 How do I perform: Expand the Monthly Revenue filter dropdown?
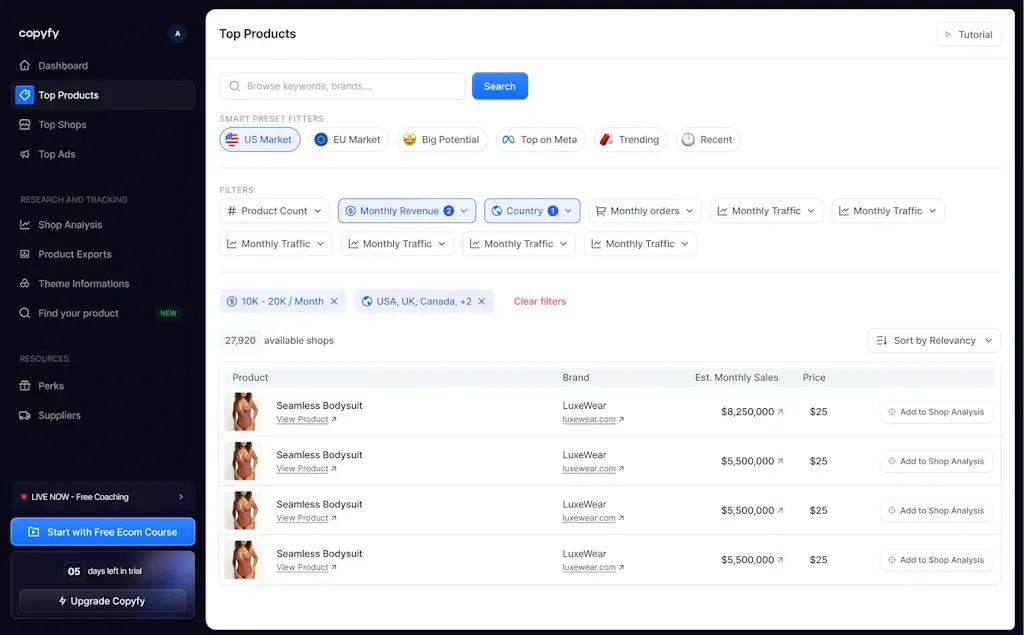click(x=406, y=211)
